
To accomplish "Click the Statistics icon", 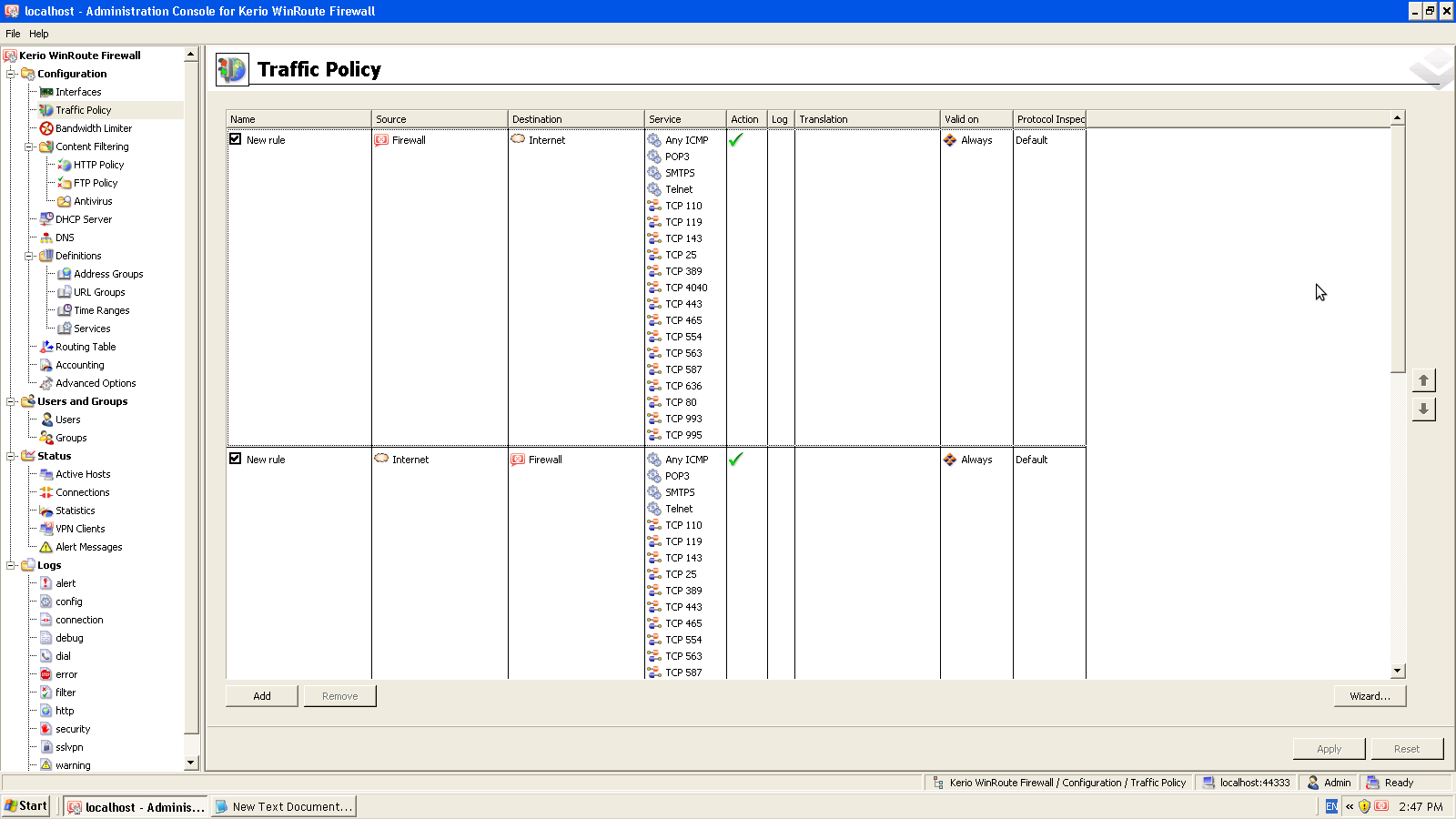I will tap(46, 511).
